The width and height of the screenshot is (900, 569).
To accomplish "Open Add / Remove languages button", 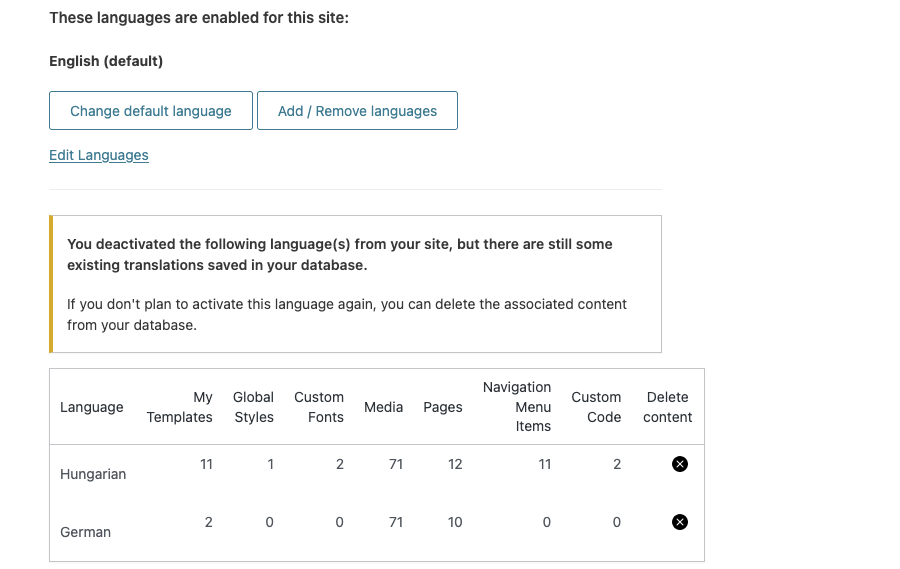I will [x=357, y=111].
